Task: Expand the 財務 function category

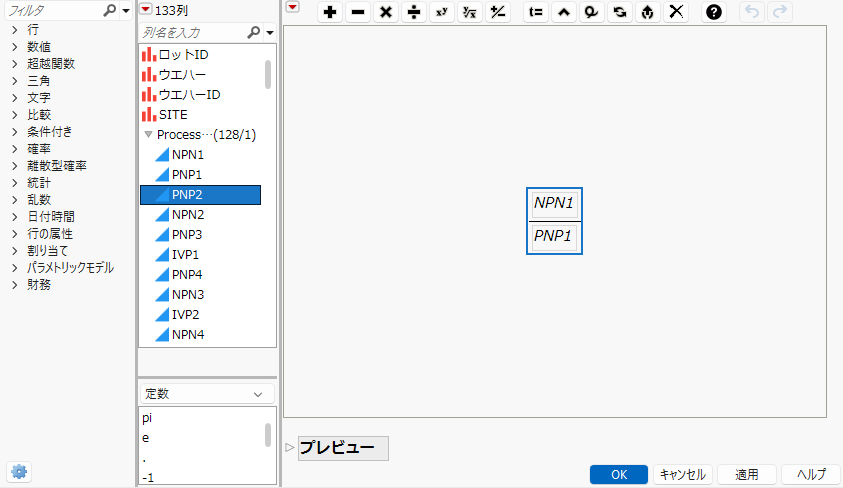Action: pyautogui.click(x=15, y=285)
